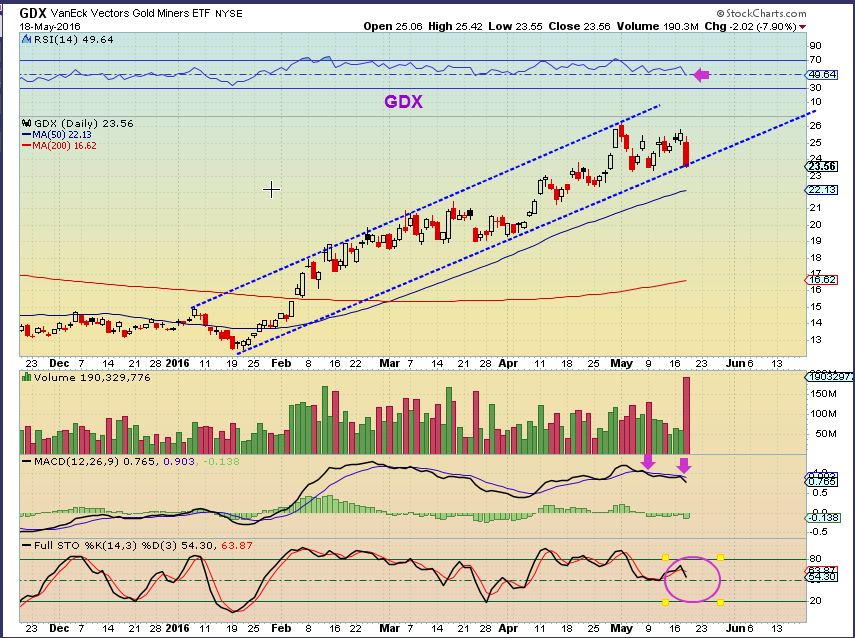Click the High 25.42 value
This screenshot has width=855, height=638.
455,26
